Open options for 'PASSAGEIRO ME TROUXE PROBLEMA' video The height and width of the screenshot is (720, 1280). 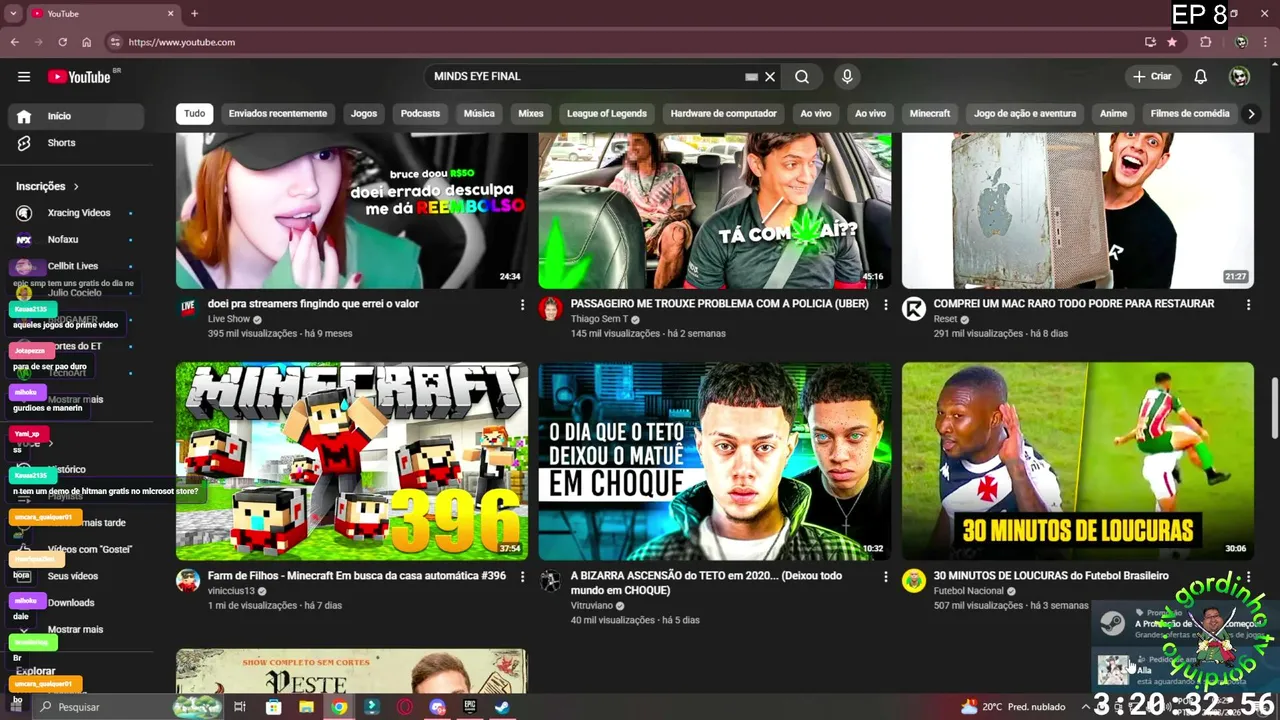click(885, 304)
